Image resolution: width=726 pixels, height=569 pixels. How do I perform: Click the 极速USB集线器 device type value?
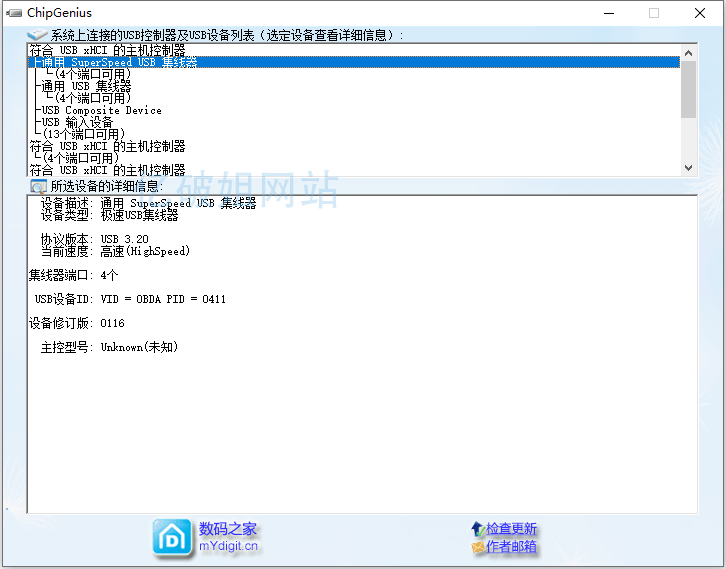point(139,215)
